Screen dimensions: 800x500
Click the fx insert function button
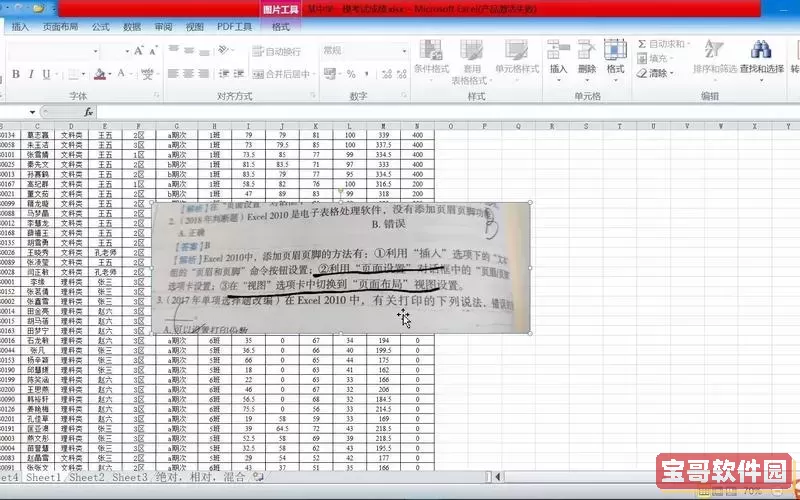(89, 112)
